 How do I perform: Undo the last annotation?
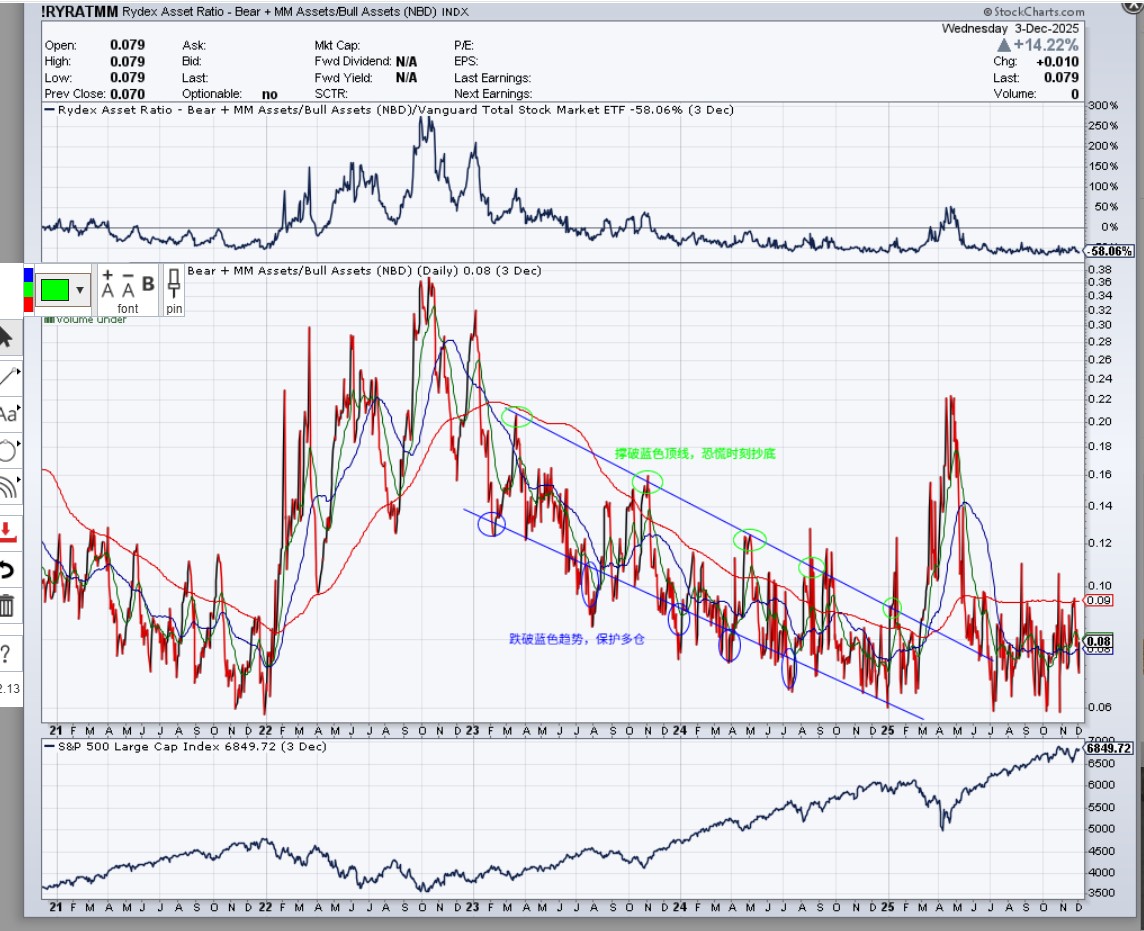(x=8, y=570)
